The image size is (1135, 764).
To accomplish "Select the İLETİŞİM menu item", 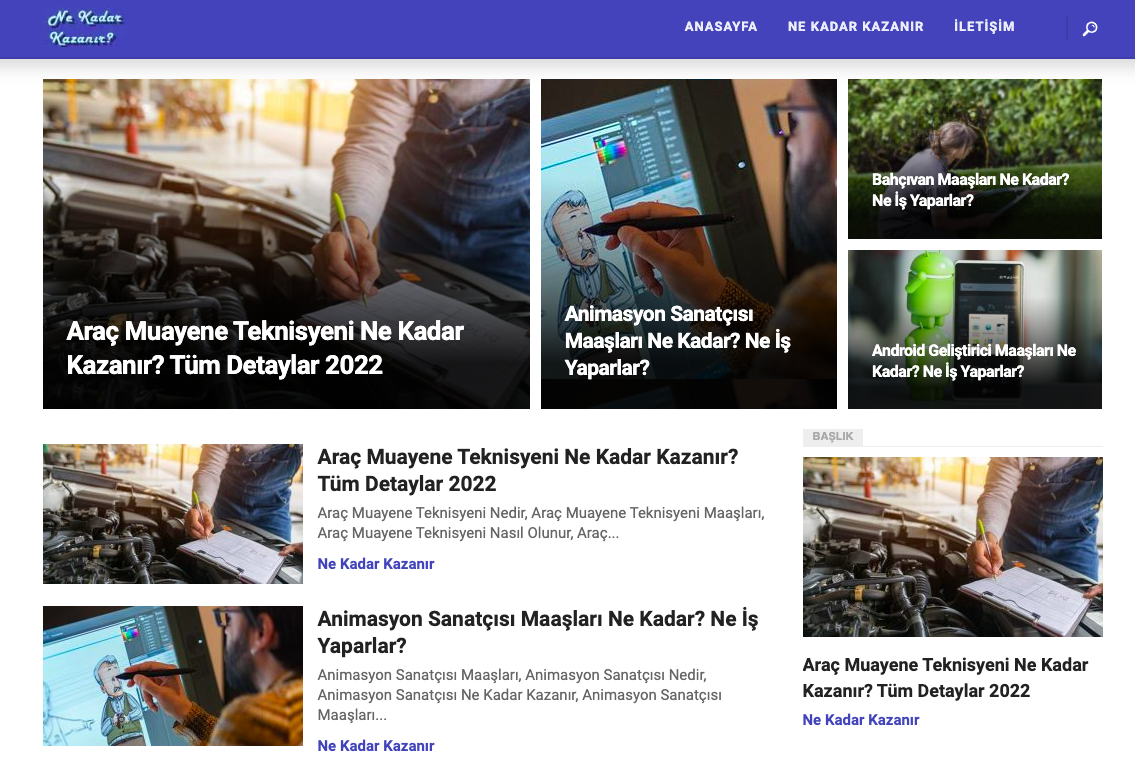I will point(984,27).
